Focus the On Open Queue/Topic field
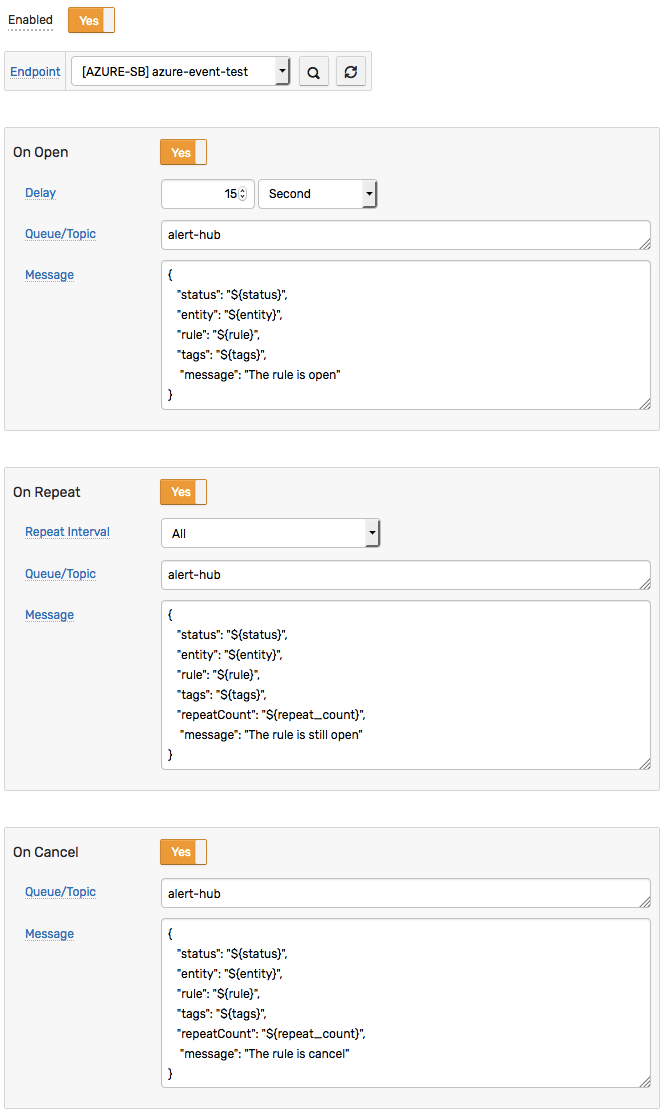The width and height of the screenshot is (666, 1115). coord(406,235)
